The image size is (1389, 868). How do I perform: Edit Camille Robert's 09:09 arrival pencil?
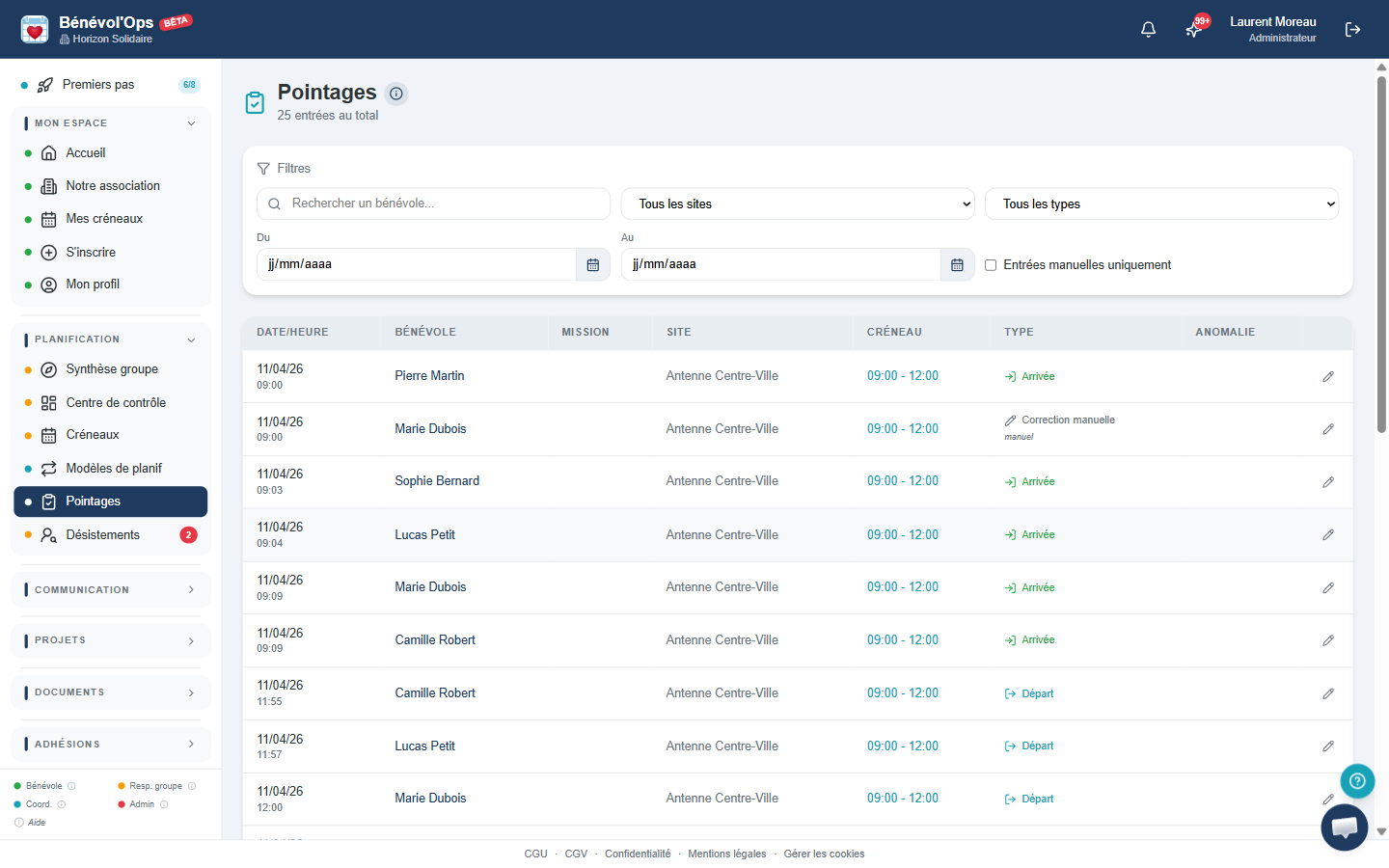[1328, 640]
